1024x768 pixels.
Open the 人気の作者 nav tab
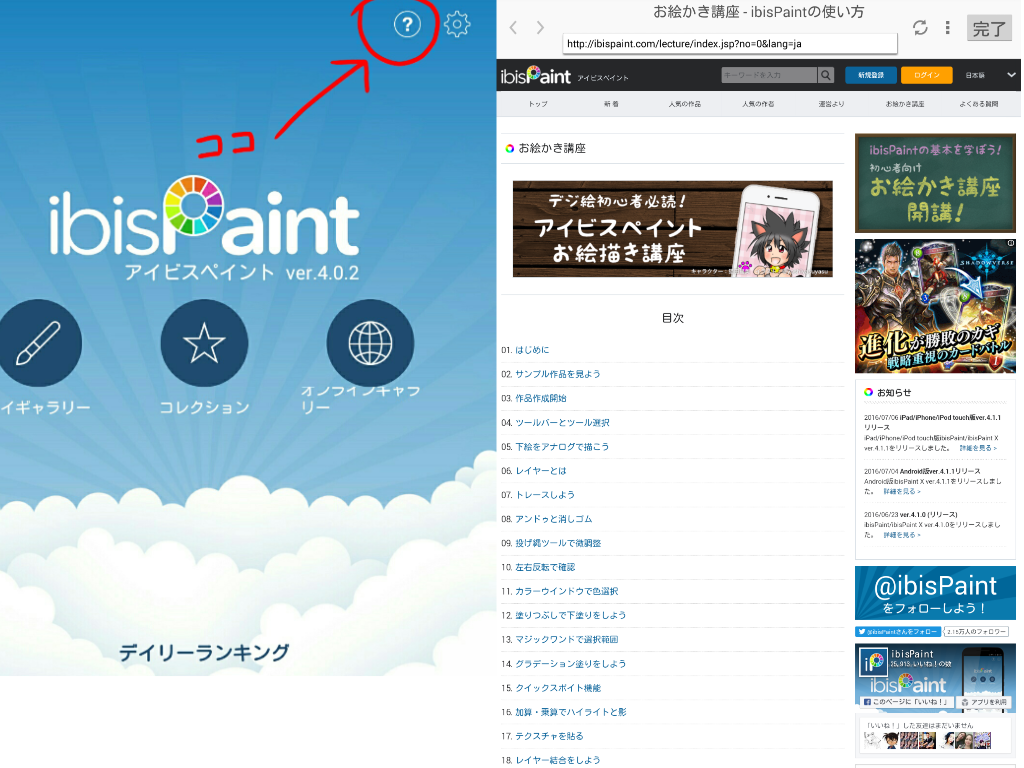[758, 104]
